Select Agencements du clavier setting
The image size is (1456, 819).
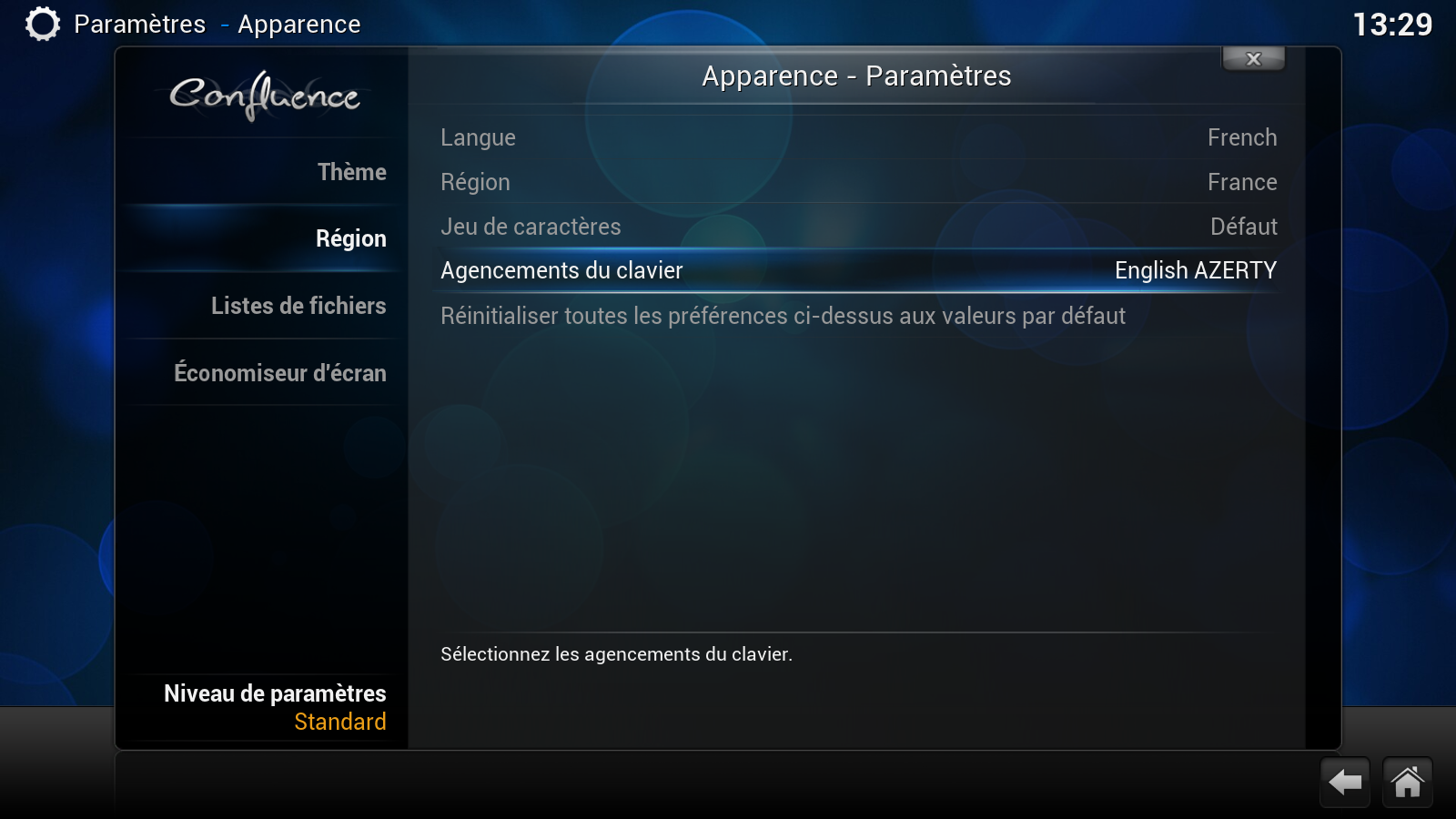click(x=858, y=270)
